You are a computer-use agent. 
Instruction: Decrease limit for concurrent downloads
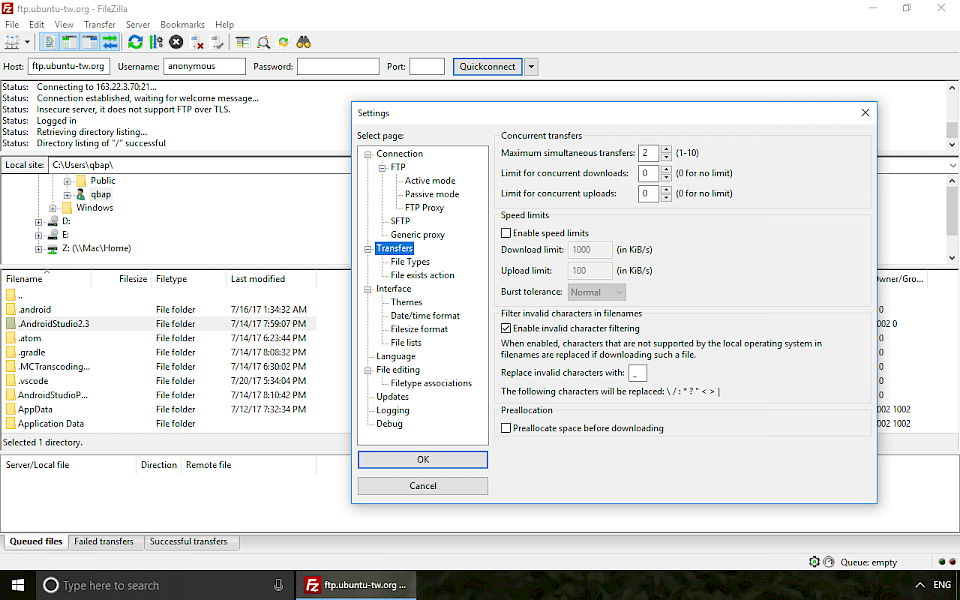click(666, 178)
